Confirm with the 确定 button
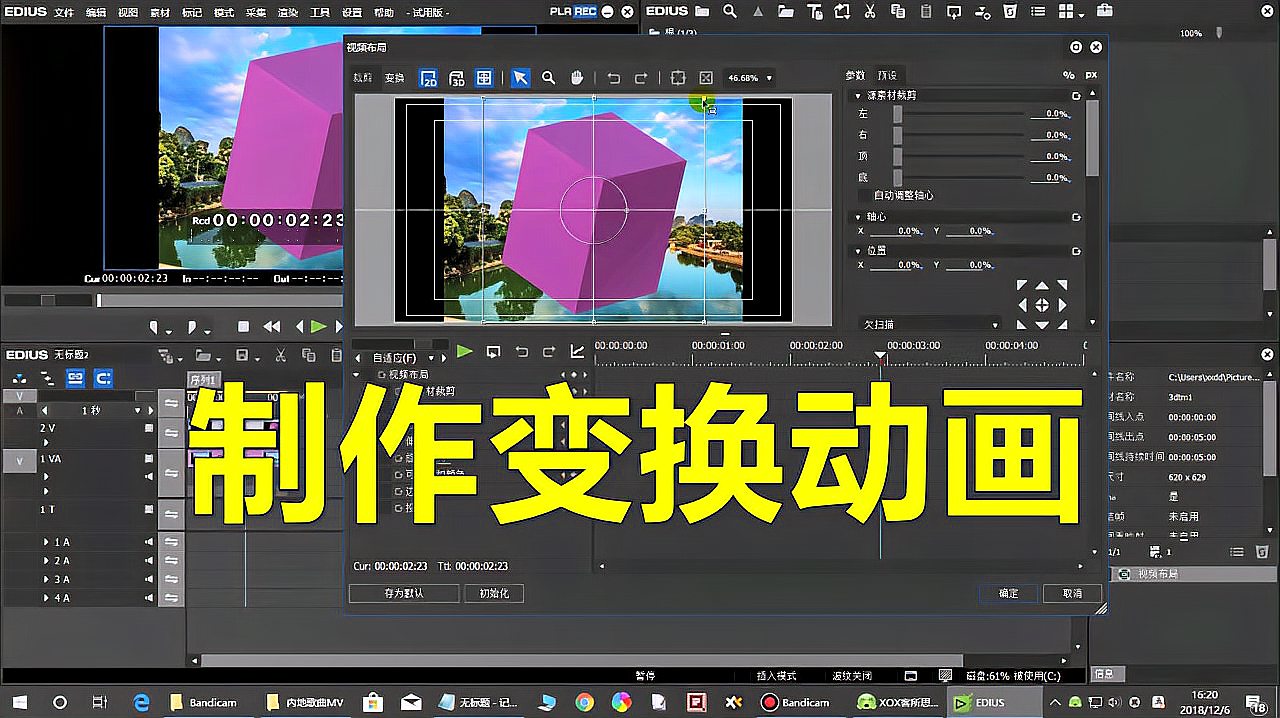Viewport: 1280px width, 718px height. coord(1007,593)
